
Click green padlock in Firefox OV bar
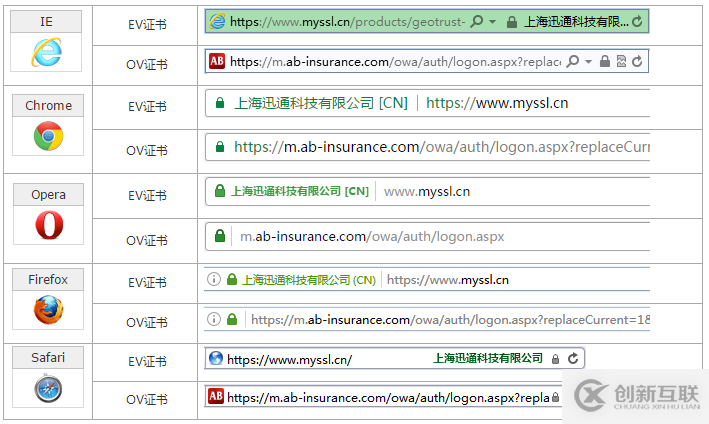(232, 319)
